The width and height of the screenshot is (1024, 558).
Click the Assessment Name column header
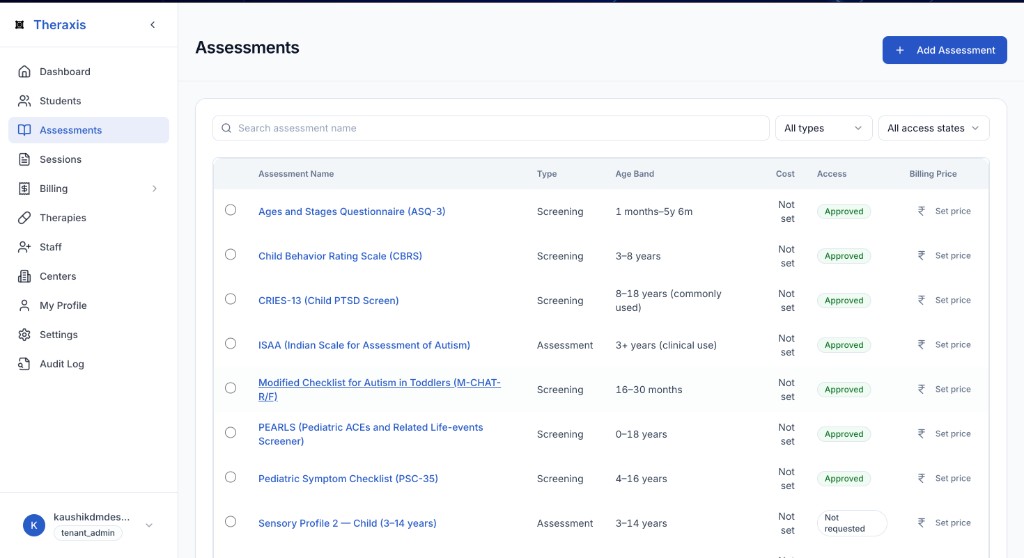point(296,174)
